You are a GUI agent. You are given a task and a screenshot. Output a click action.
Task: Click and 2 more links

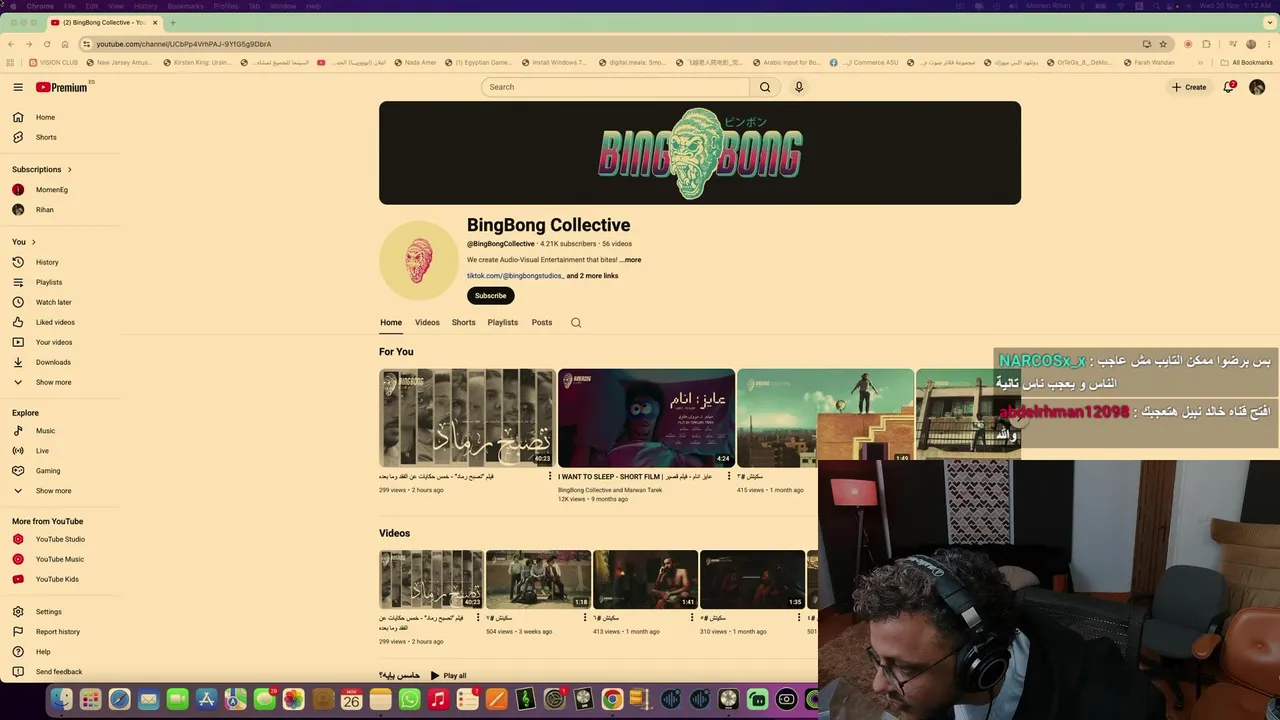[x=592, y=276]
